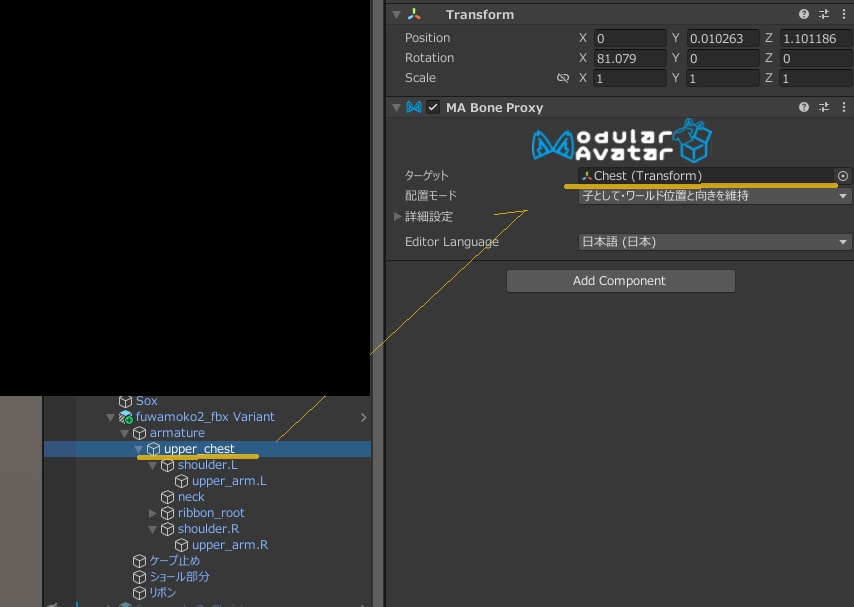Click the armature cube icon
The image size is (854, 607).
pos(139,433)
